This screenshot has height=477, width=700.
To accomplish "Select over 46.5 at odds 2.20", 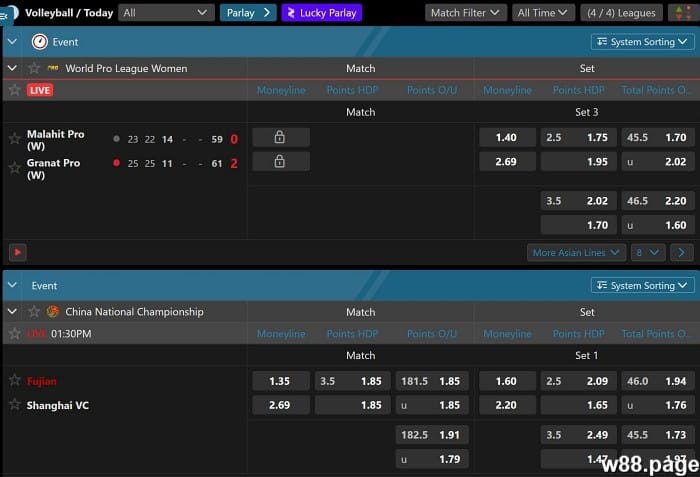I will click(x=658, y=201).
